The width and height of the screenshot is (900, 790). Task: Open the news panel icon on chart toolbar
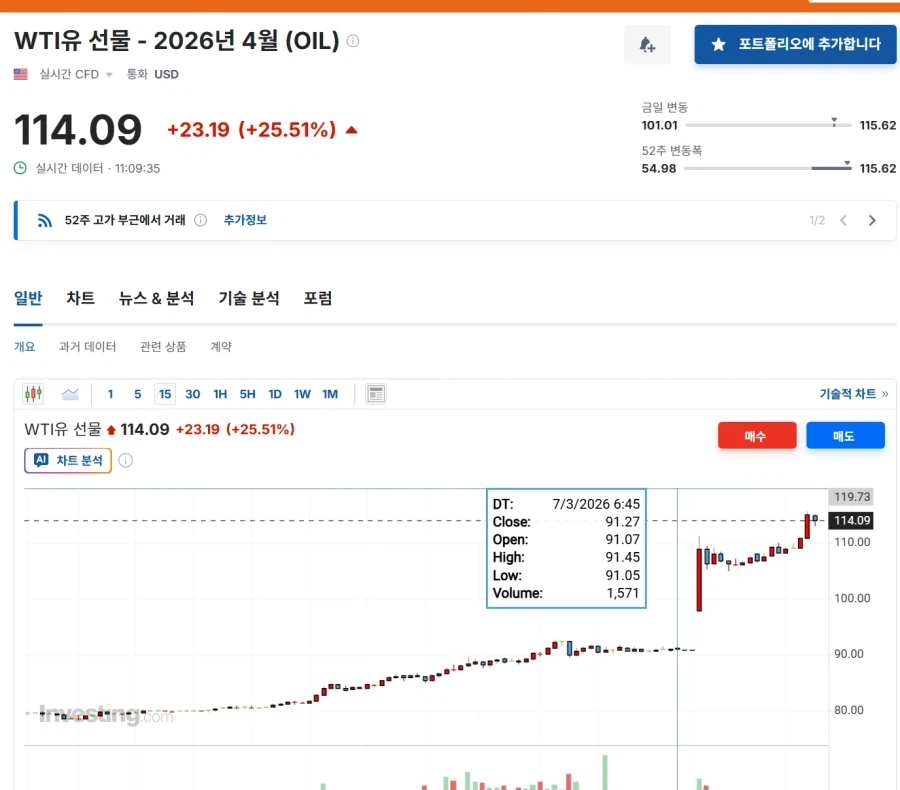375,394
